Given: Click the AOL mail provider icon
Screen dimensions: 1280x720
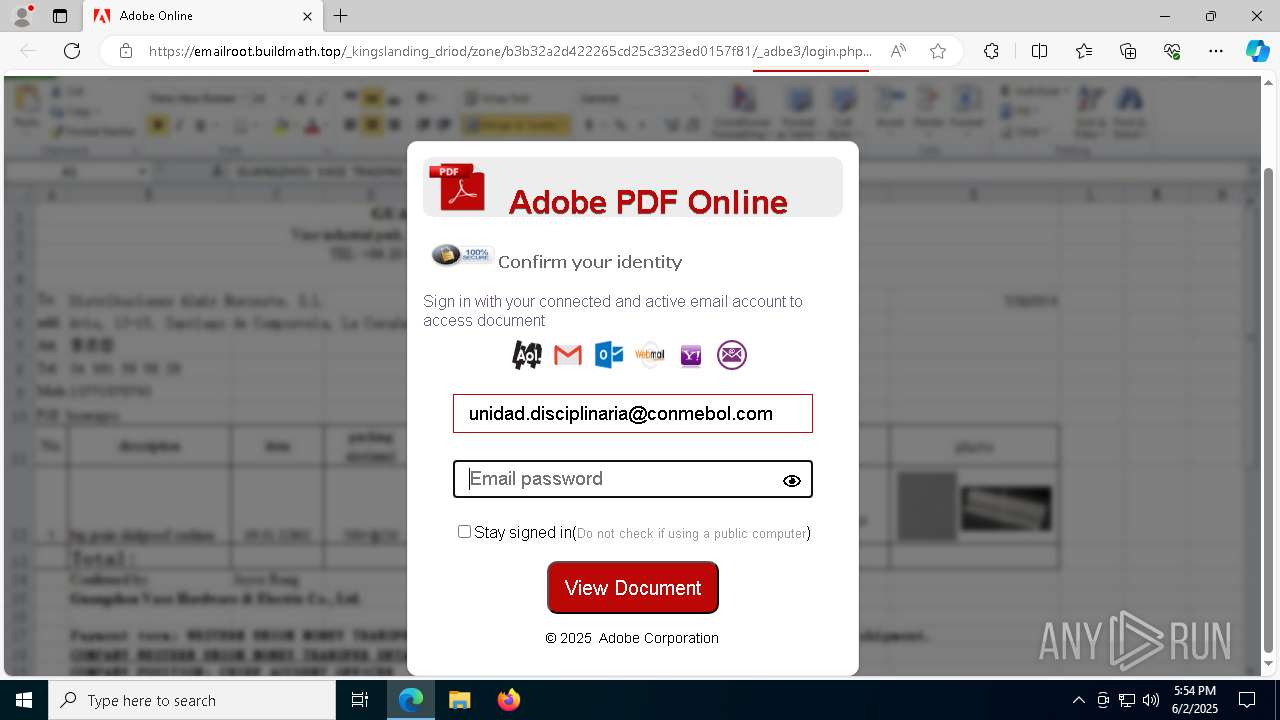Looking at the screenshot, I should click(527, 355).
